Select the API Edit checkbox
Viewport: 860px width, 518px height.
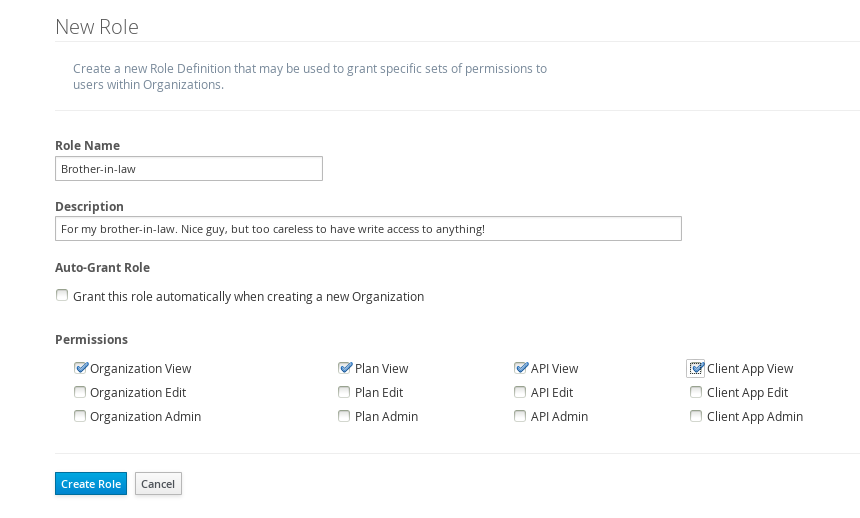(521, 392)
